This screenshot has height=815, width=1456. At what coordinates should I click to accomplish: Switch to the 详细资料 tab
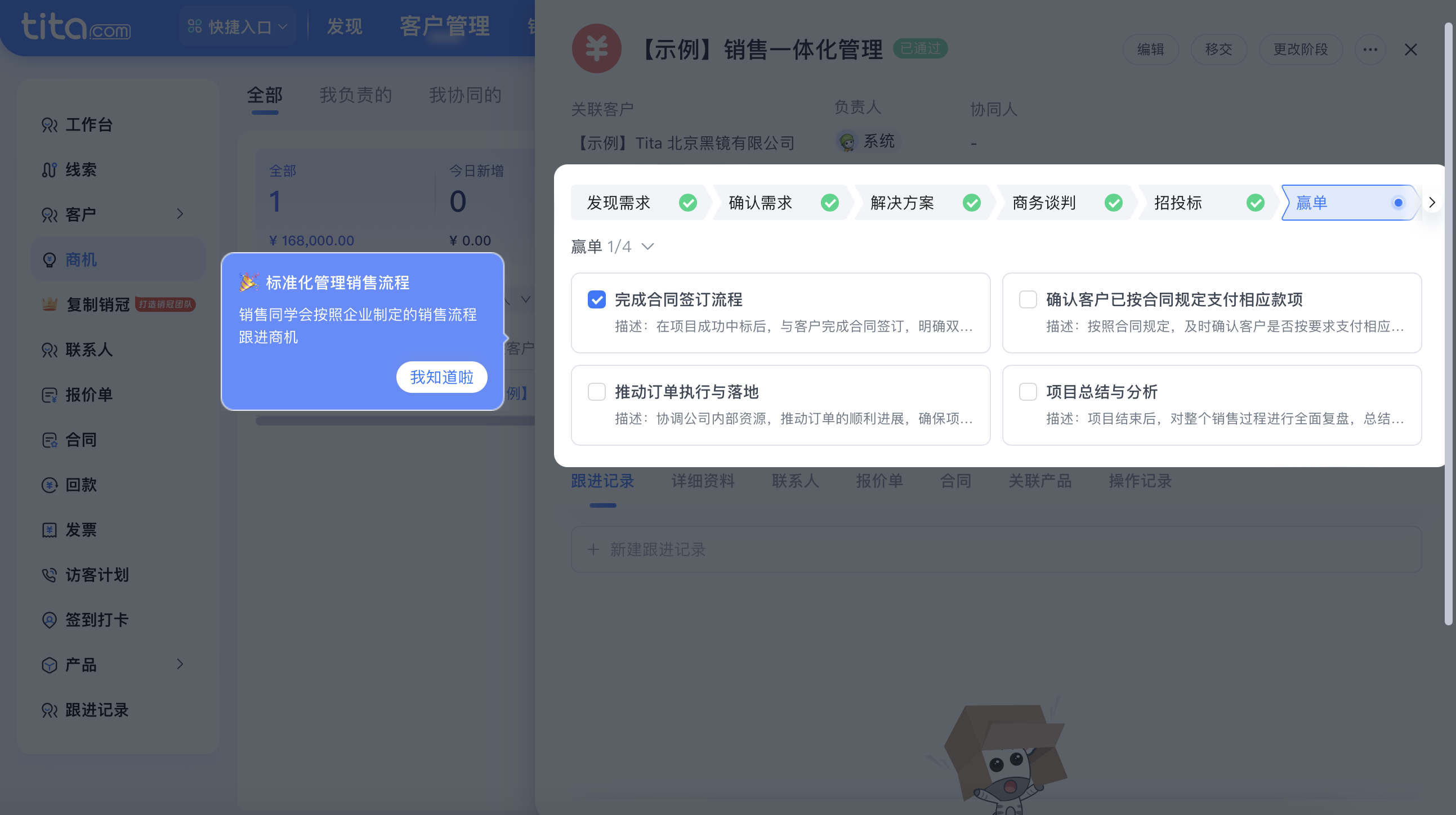click(x=703, y=481)
